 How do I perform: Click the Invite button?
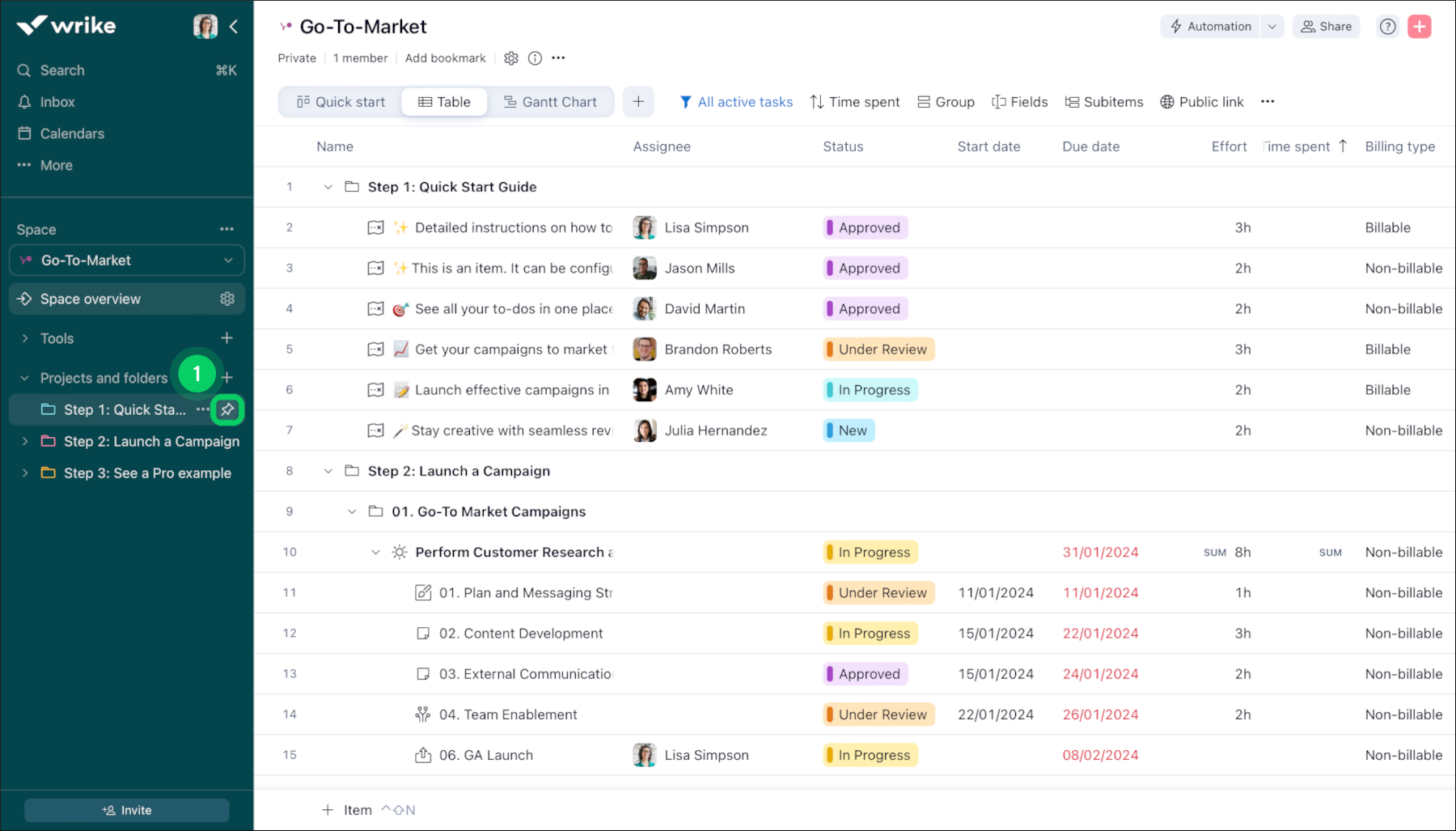(x=127, y=810)
